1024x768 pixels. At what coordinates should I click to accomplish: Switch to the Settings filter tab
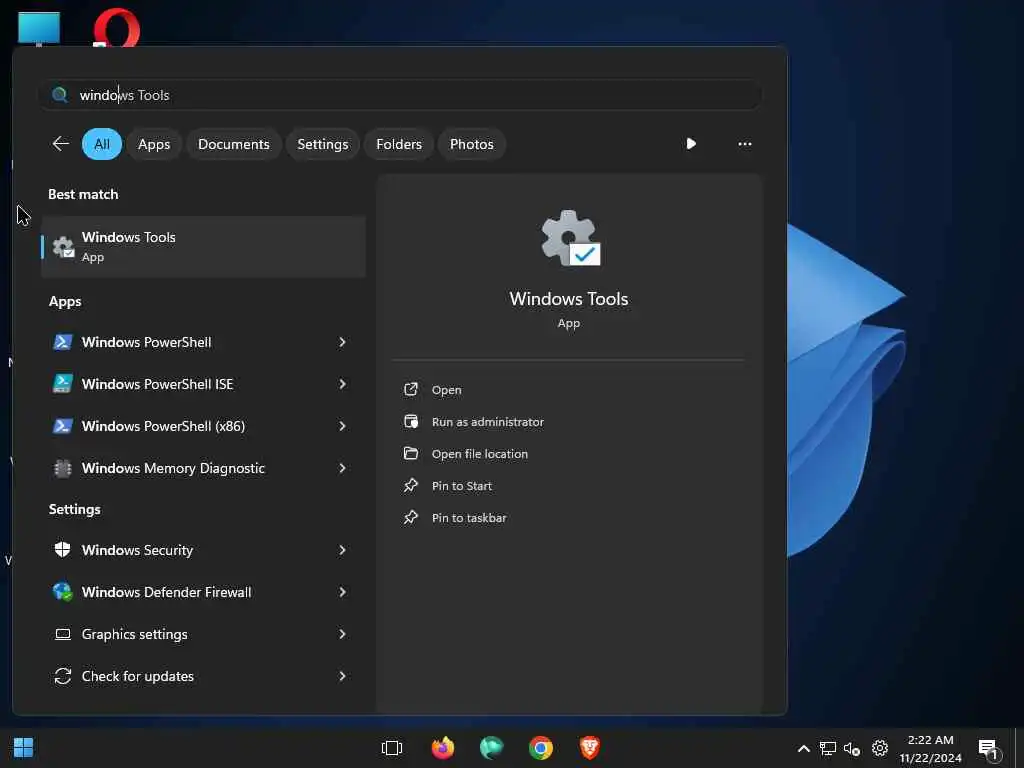[323, 144]
